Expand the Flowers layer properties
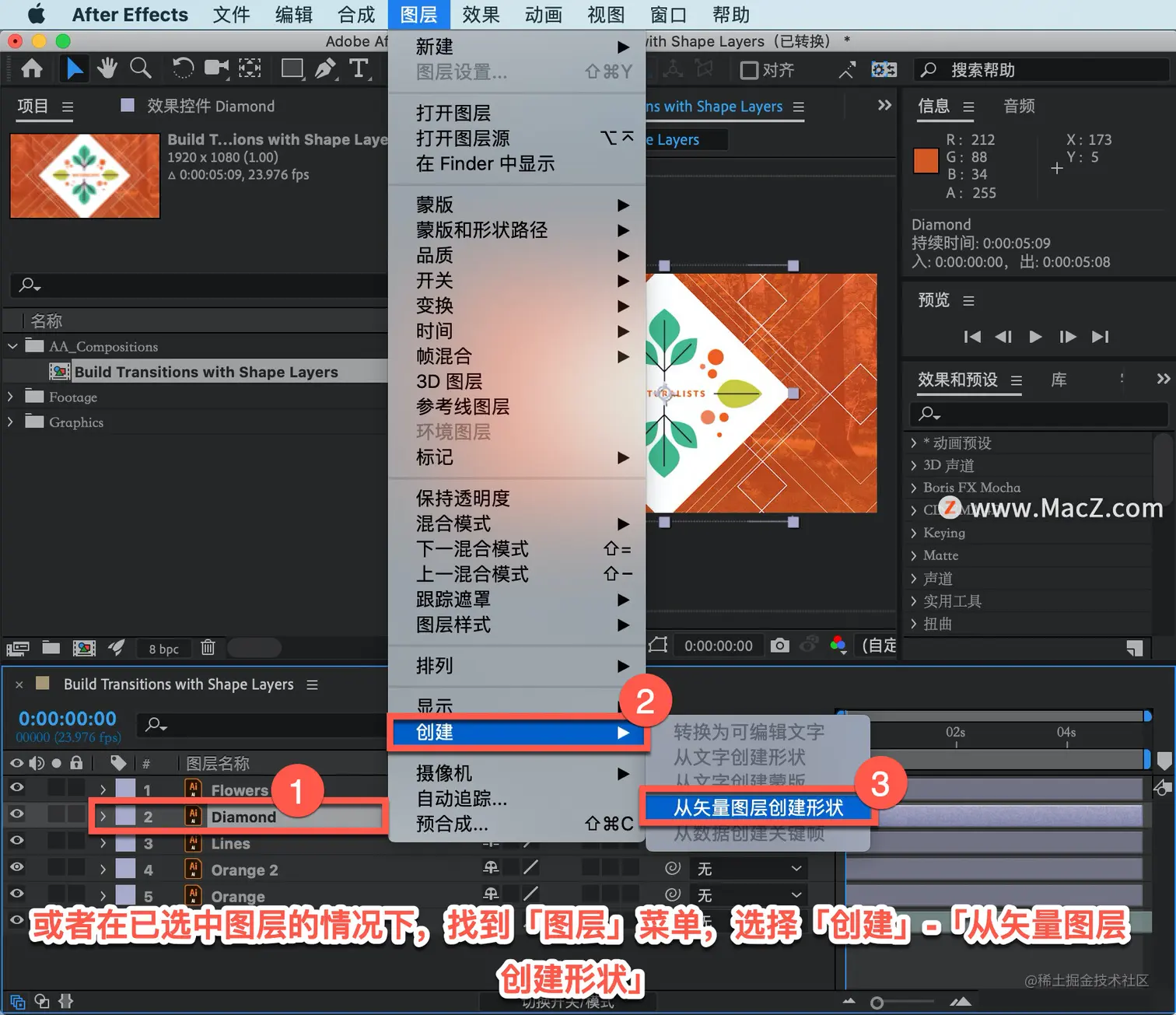The height and width of the screenshot is (1015, 1176). [x=103, y=789]
